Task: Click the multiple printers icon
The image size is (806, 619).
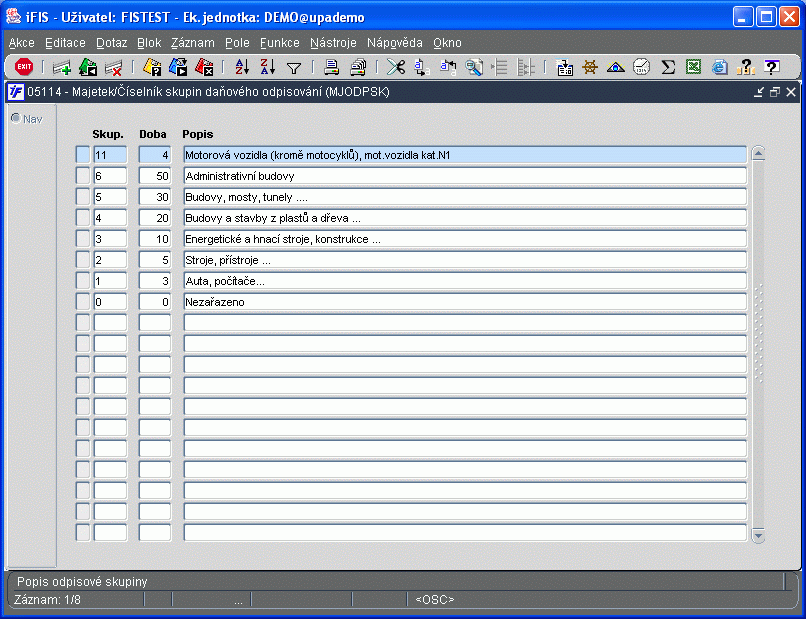Action: pos(358,67)
